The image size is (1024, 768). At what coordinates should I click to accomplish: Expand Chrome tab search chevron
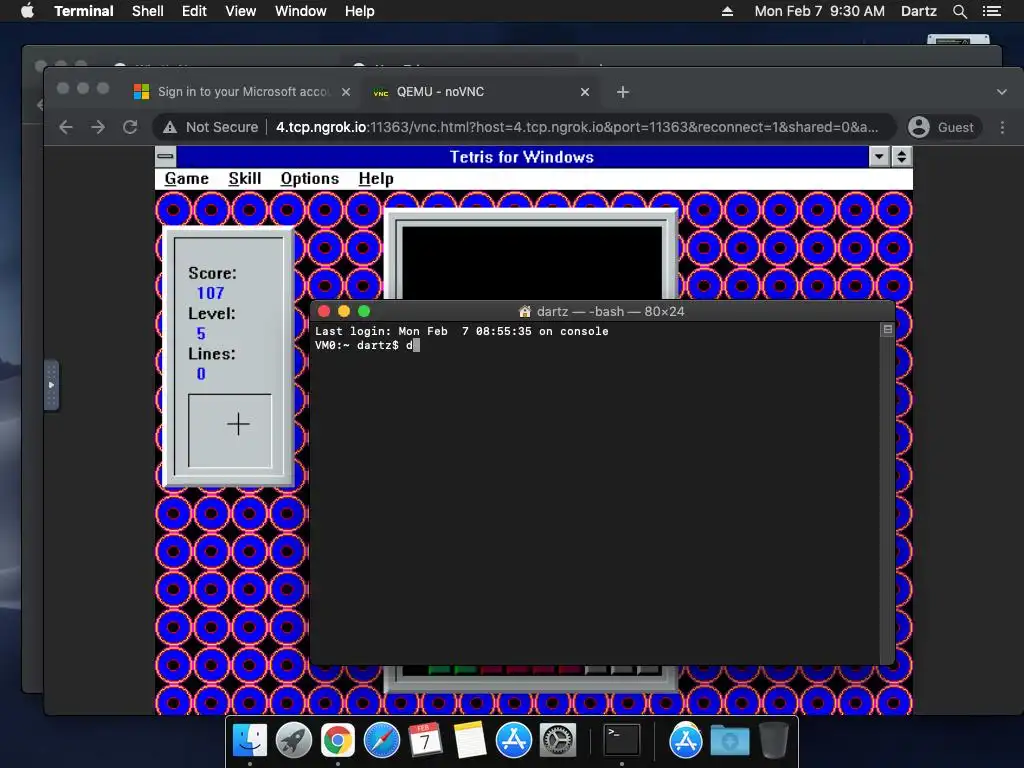pyautogui.click(x=1002, y=92)
